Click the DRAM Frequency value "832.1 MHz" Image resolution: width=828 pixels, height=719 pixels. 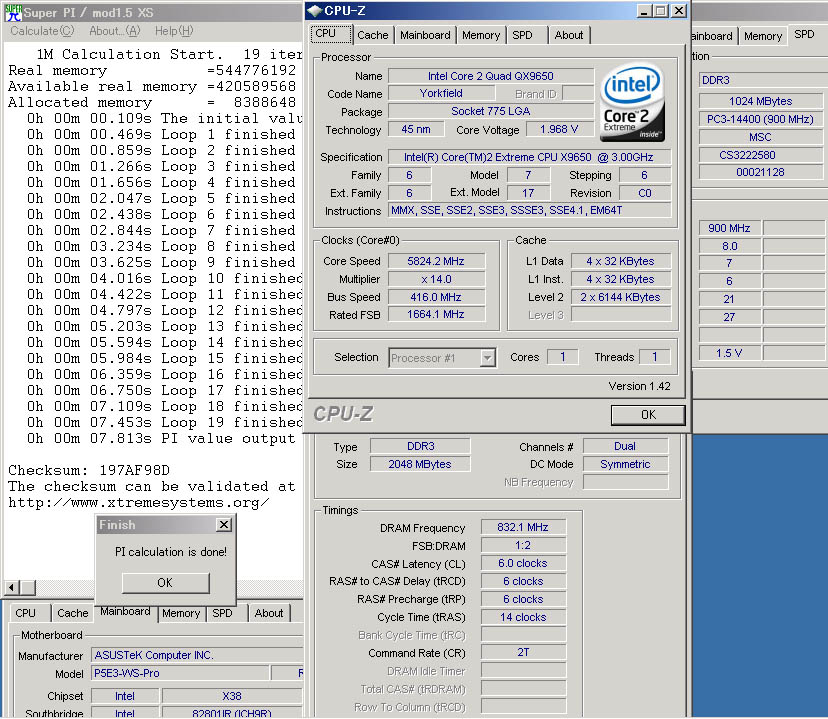[523, 527]
